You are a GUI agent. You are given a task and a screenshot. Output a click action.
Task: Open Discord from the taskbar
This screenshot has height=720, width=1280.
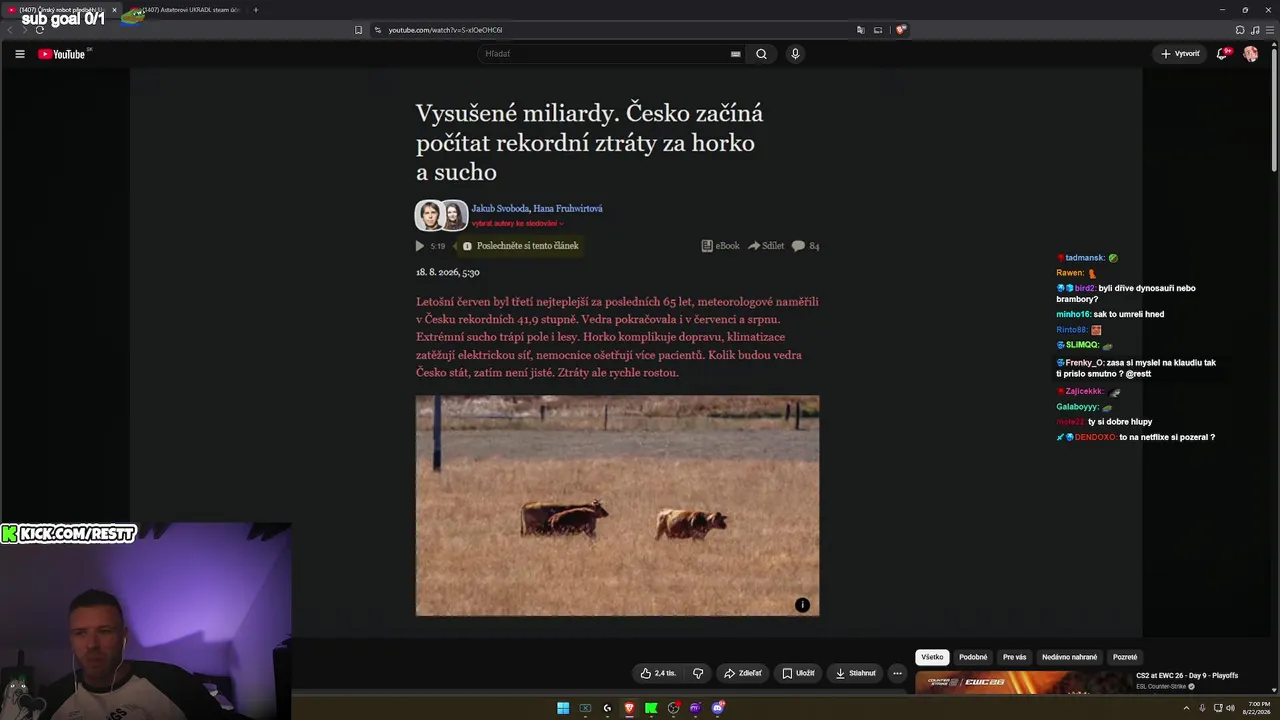tap(718, 708)
